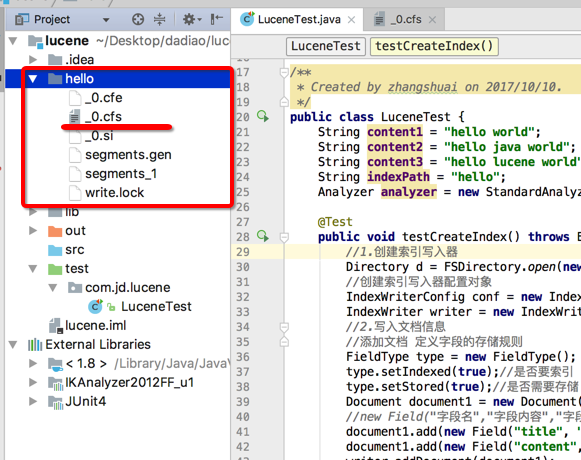The width and height of the screenshot is (581, 460).
Task: Expand the IKAnalyzer2012FF_u1 library
Action: tap(33, 382)
